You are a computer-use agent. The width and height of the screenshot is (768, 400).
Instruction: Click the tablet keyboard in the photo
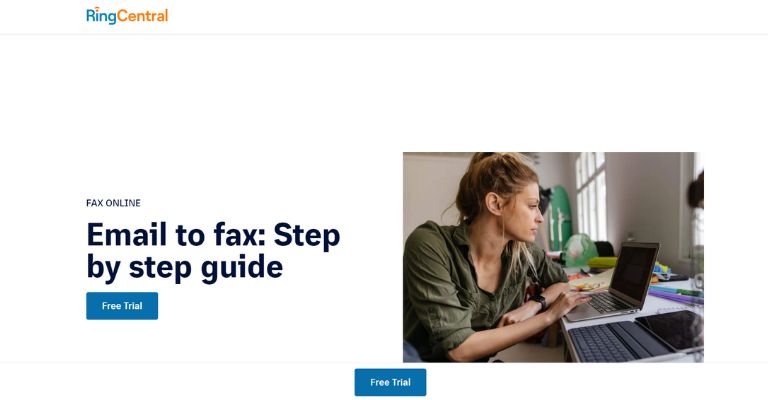tap(617, 340)
